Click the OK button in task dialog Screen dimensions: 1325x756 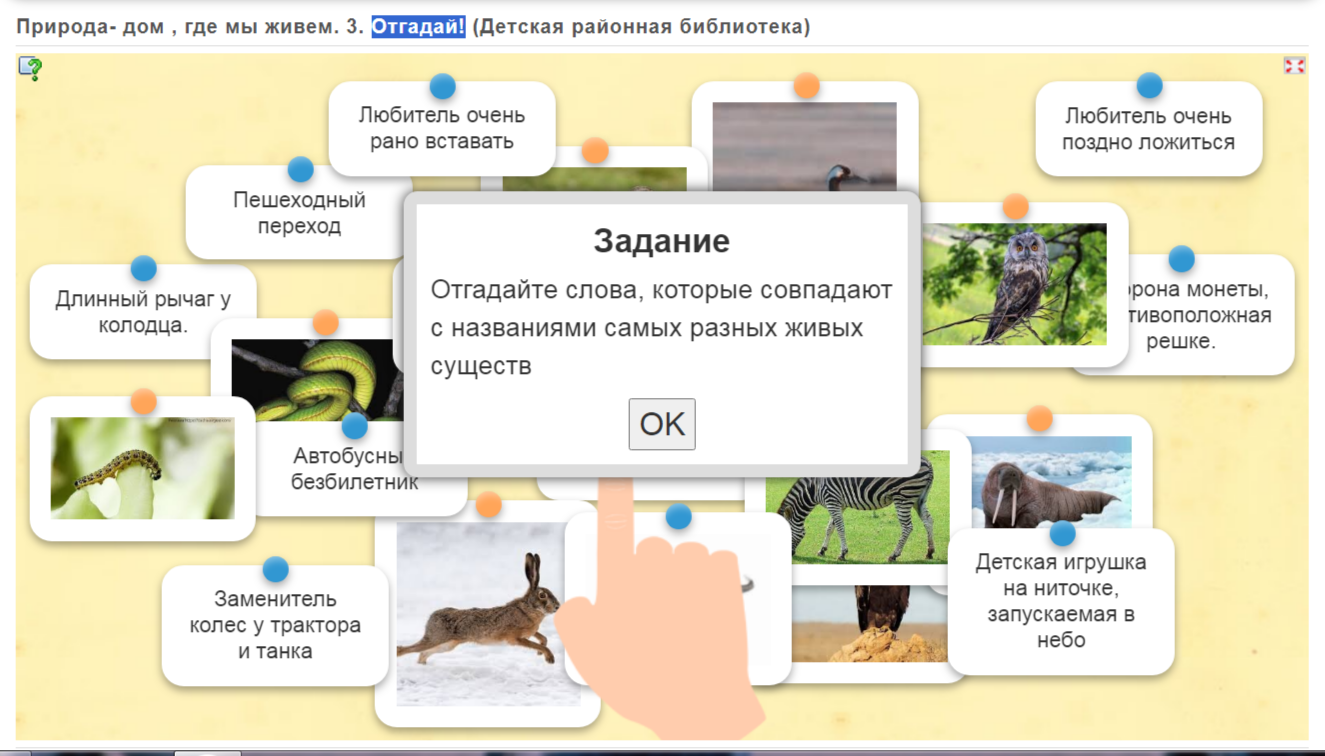point(661,424)
